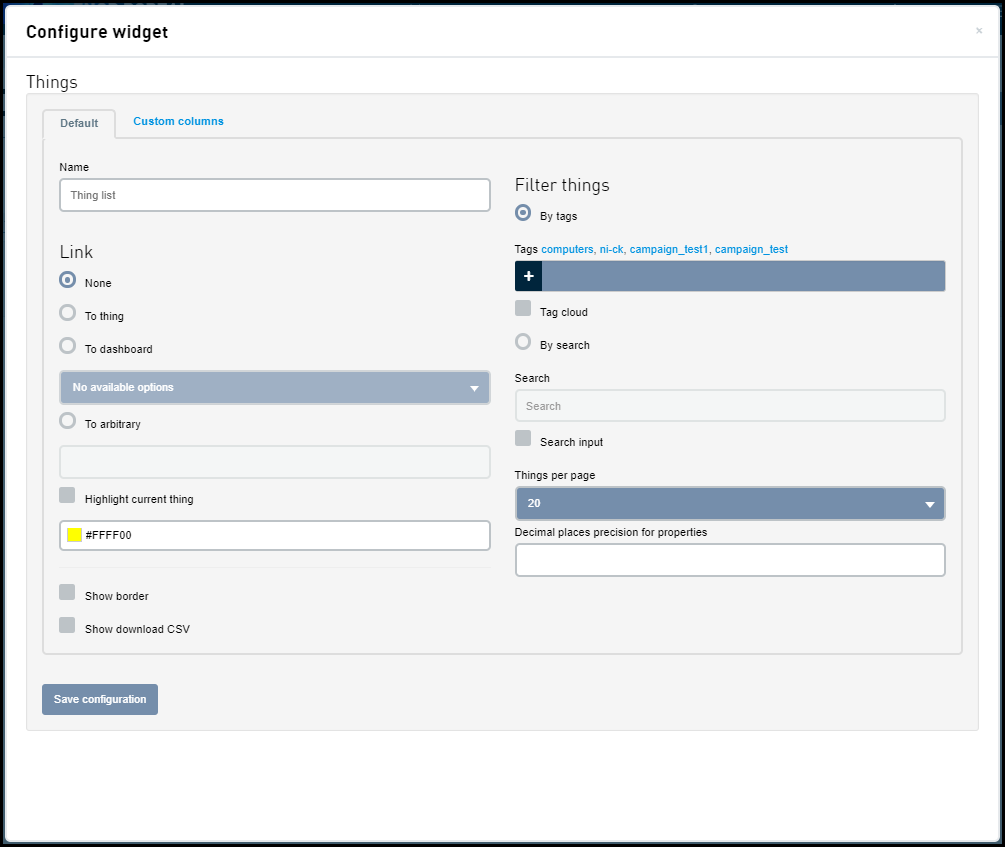The width and height of the screenshot is (1005, 847).
Task: Click the 'campaign_test1' tag link
Action: tap(669, 249)
